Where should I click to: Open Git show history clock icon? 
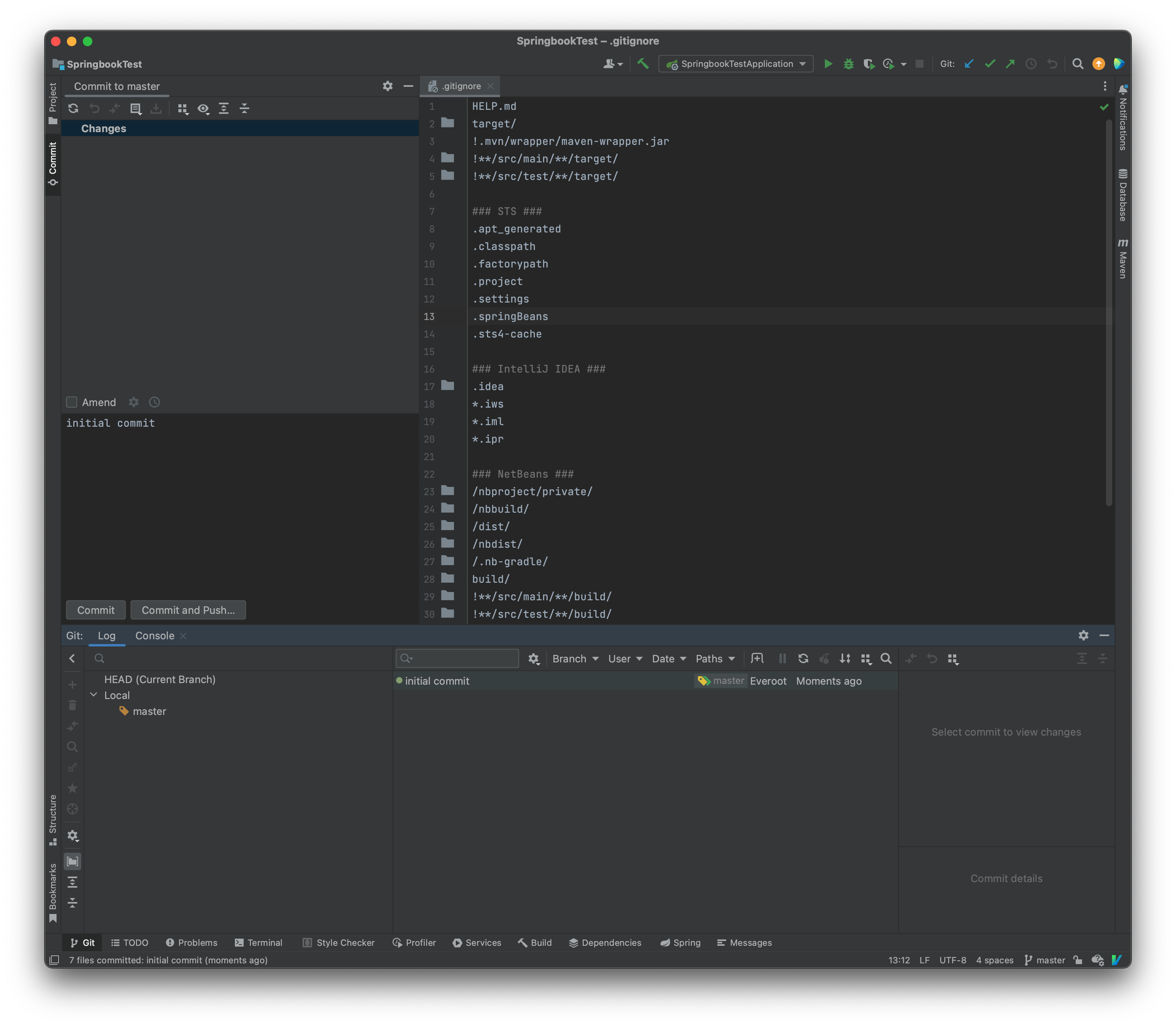click(1031, 64)
